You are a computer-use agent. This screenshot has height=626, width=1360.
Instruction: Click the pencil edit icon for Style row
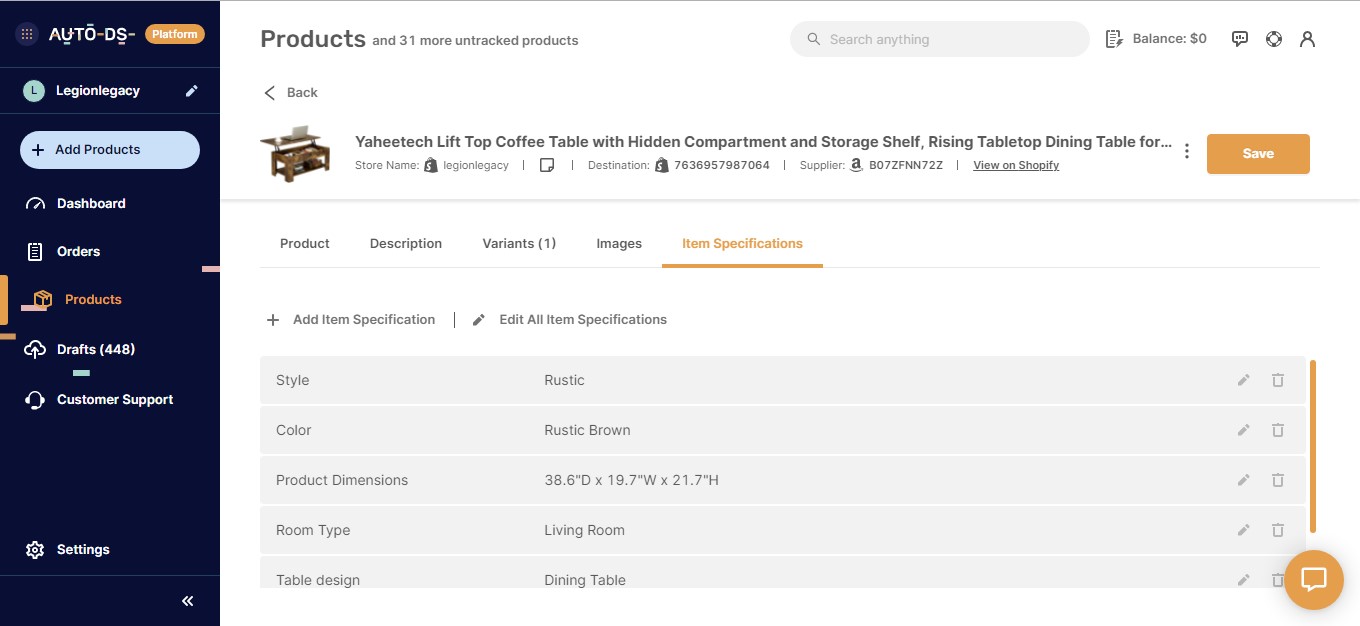[x=1243, y=380]
